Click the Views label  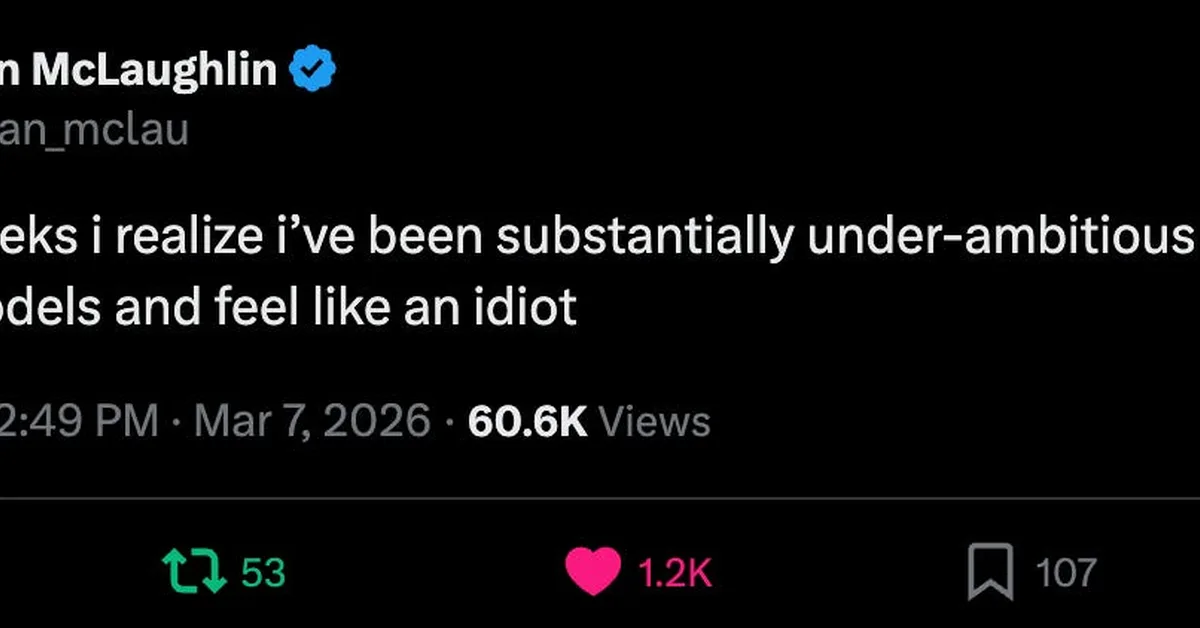(x=654, y=421)
